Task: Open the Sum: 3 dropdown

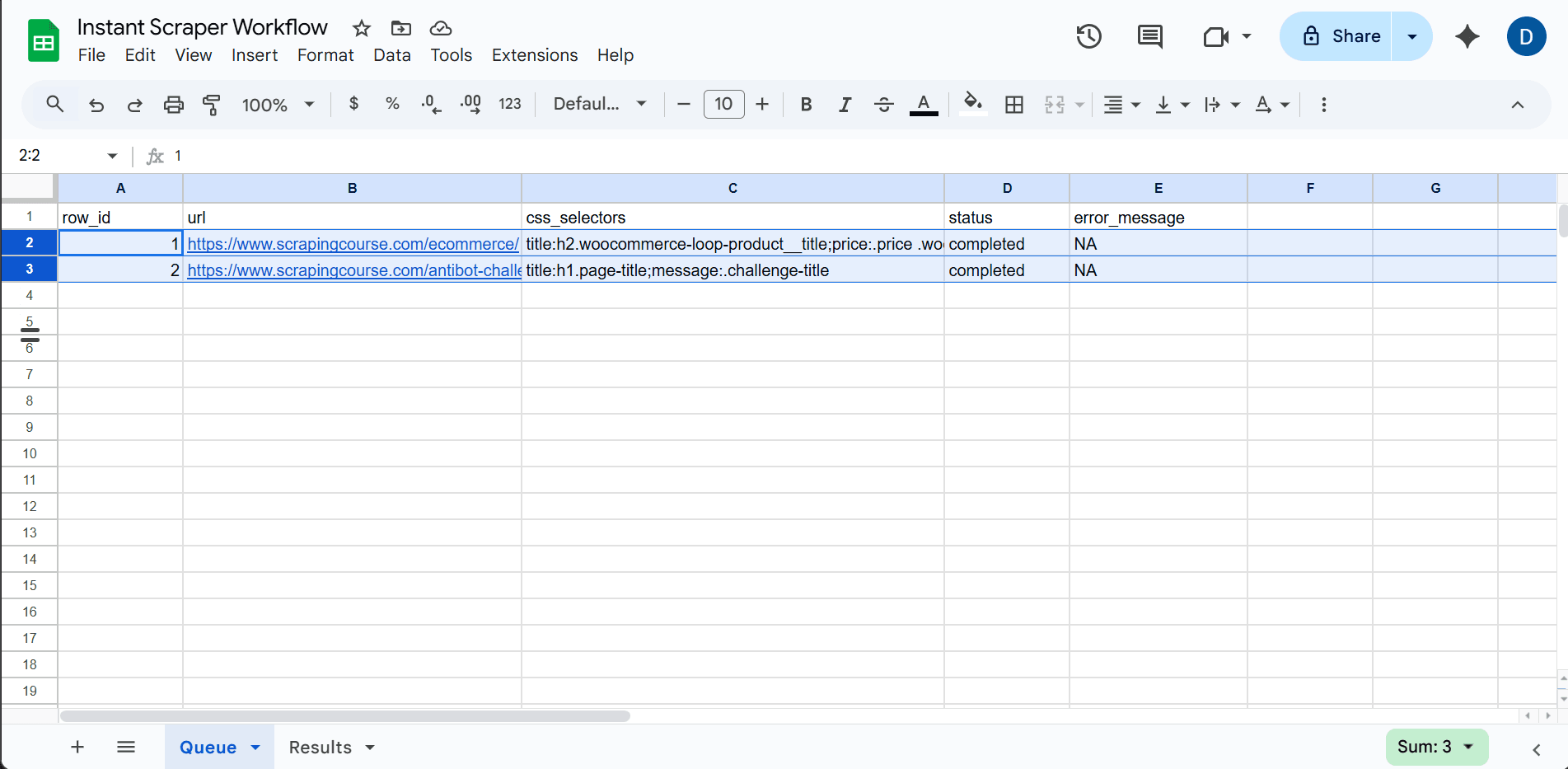Action: 1436,747
